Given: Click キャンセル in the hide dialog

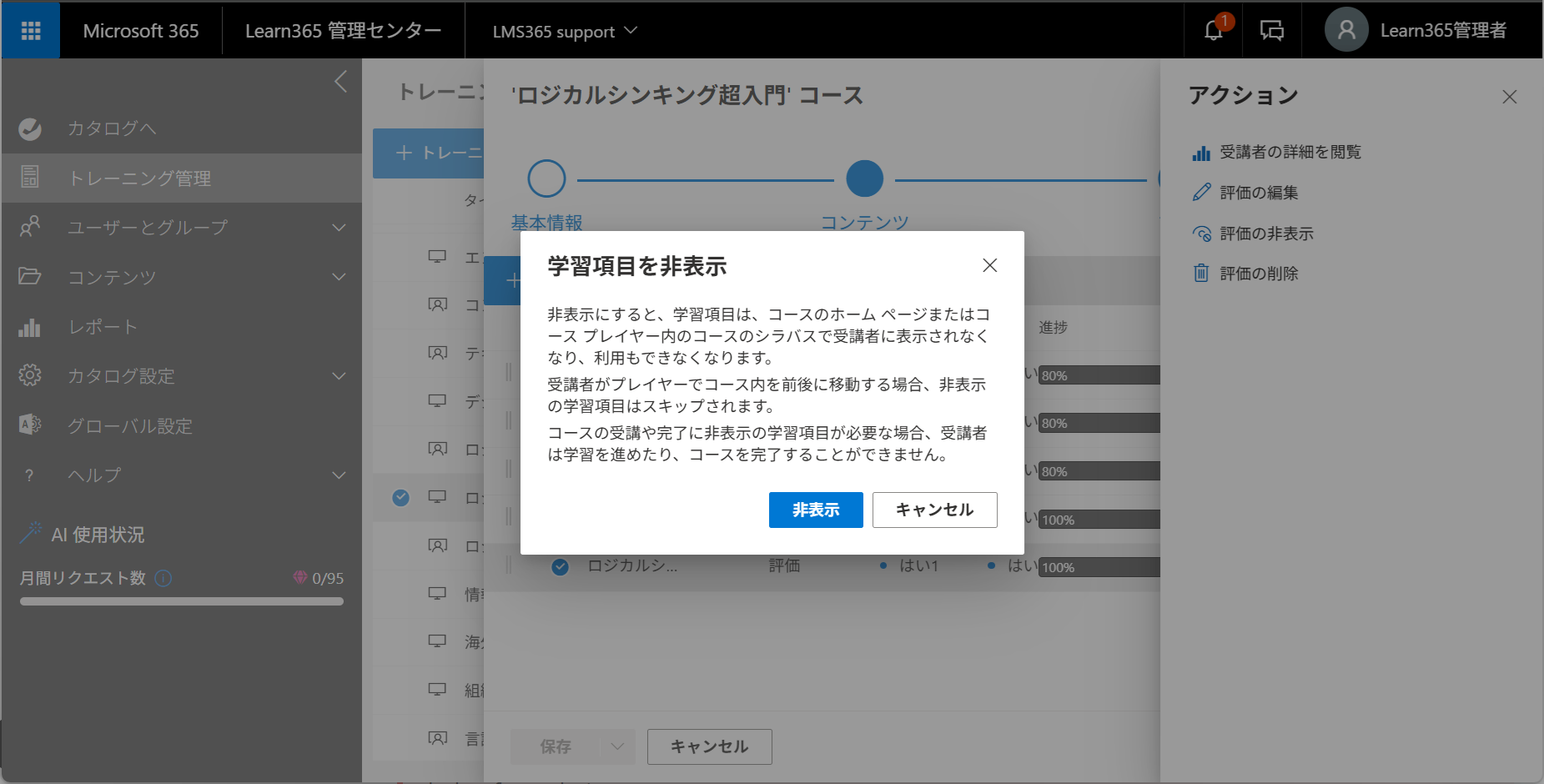Looking at the screenshot, I should coord(934,510).
